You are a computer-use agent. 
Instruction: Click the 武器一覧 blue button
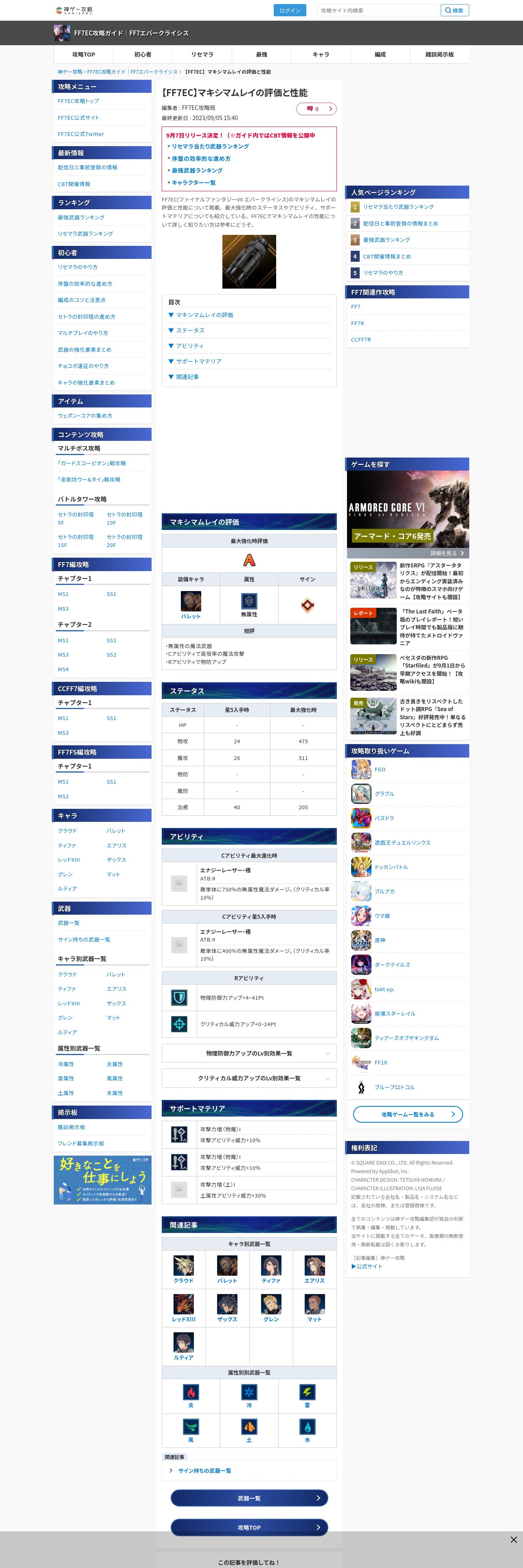(x=249, y=1498)
